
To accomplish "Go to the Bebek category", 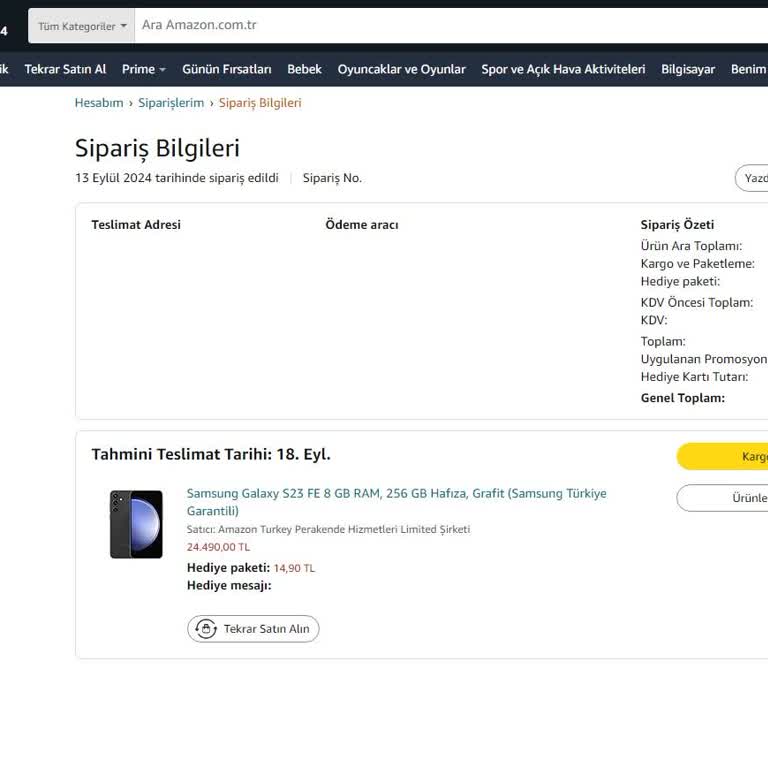I will [304, 70].
